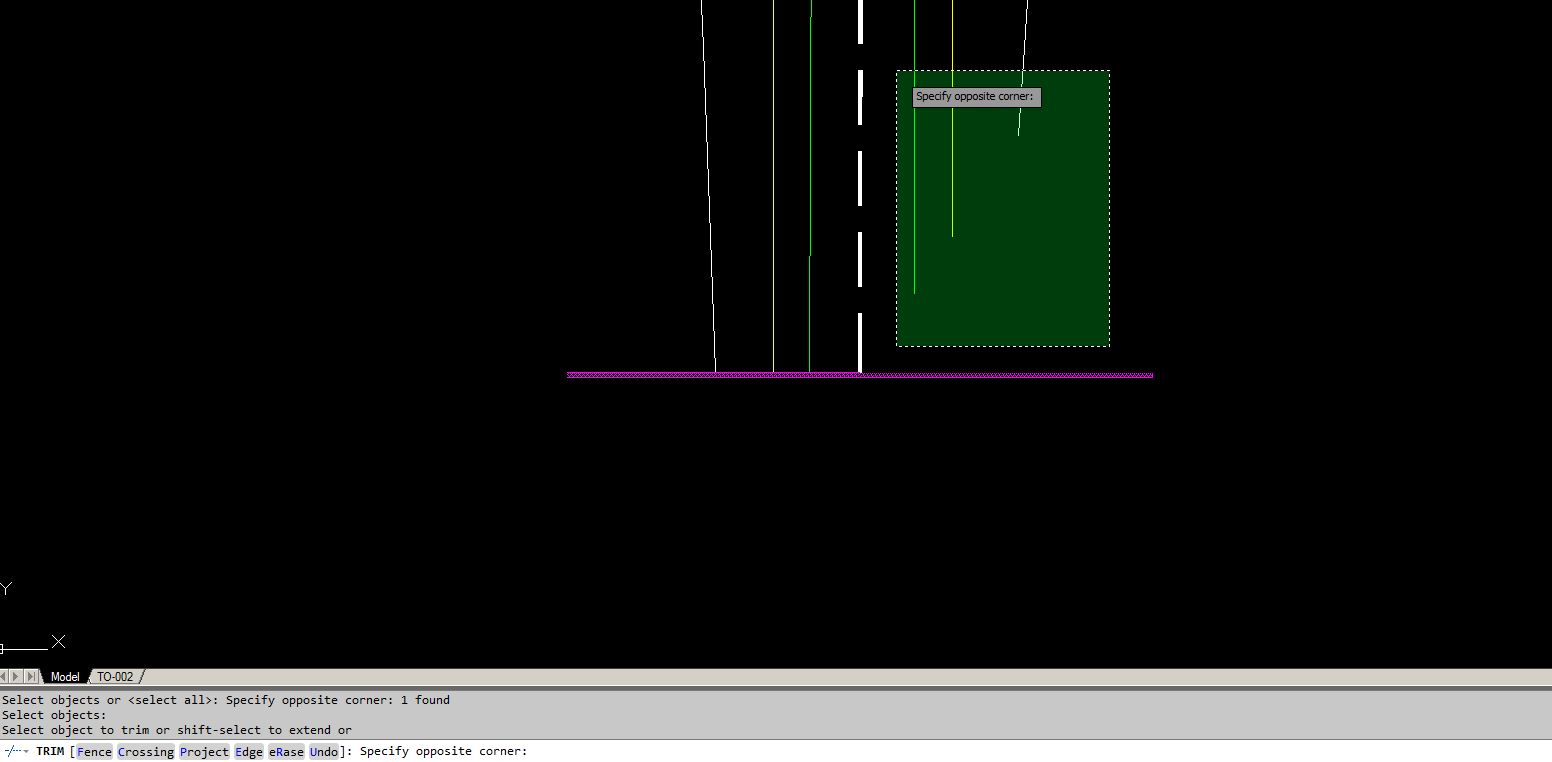
Task: Click the history line ending '1 found'
Action: (226, 700)
